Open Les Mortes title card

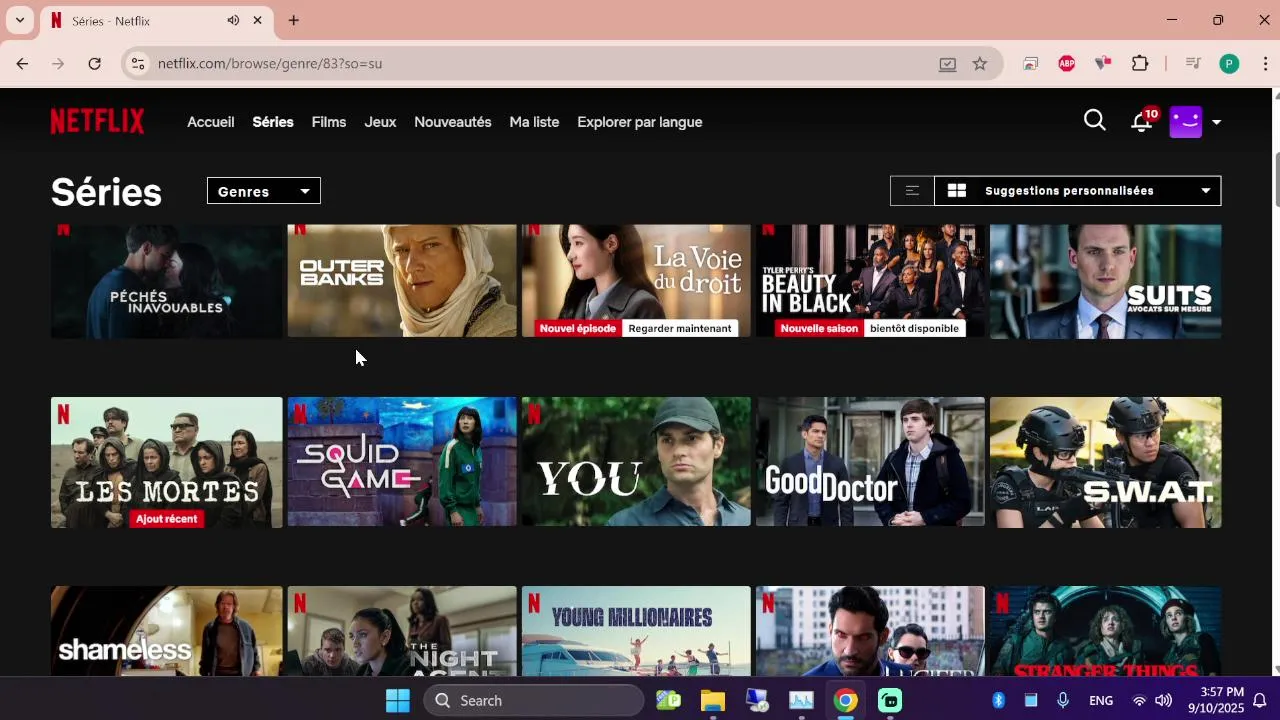pyautogui.click(x=166, y=462)
